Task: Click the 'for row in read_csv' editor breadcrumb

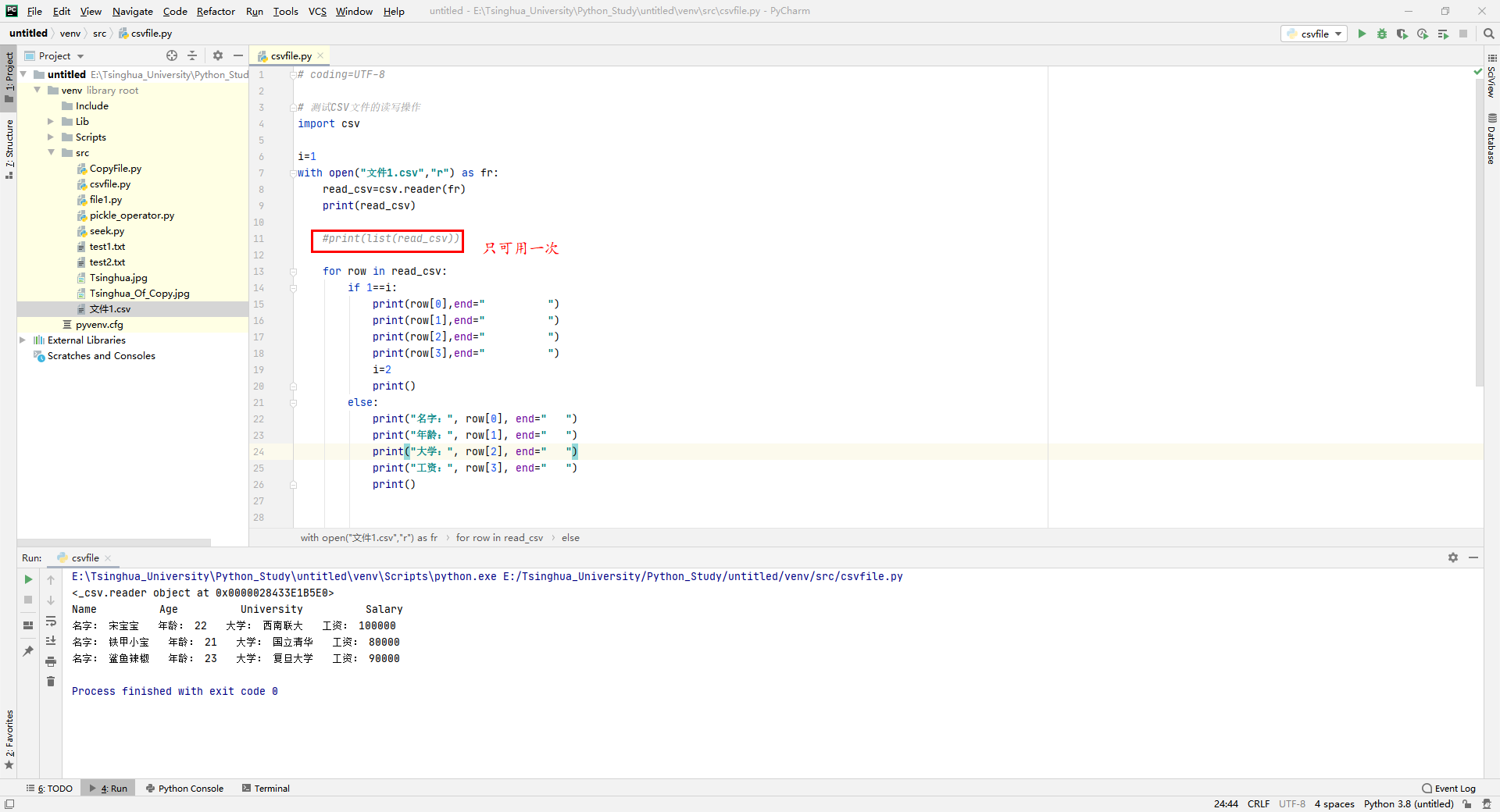Action: click(x=499, y=538)
